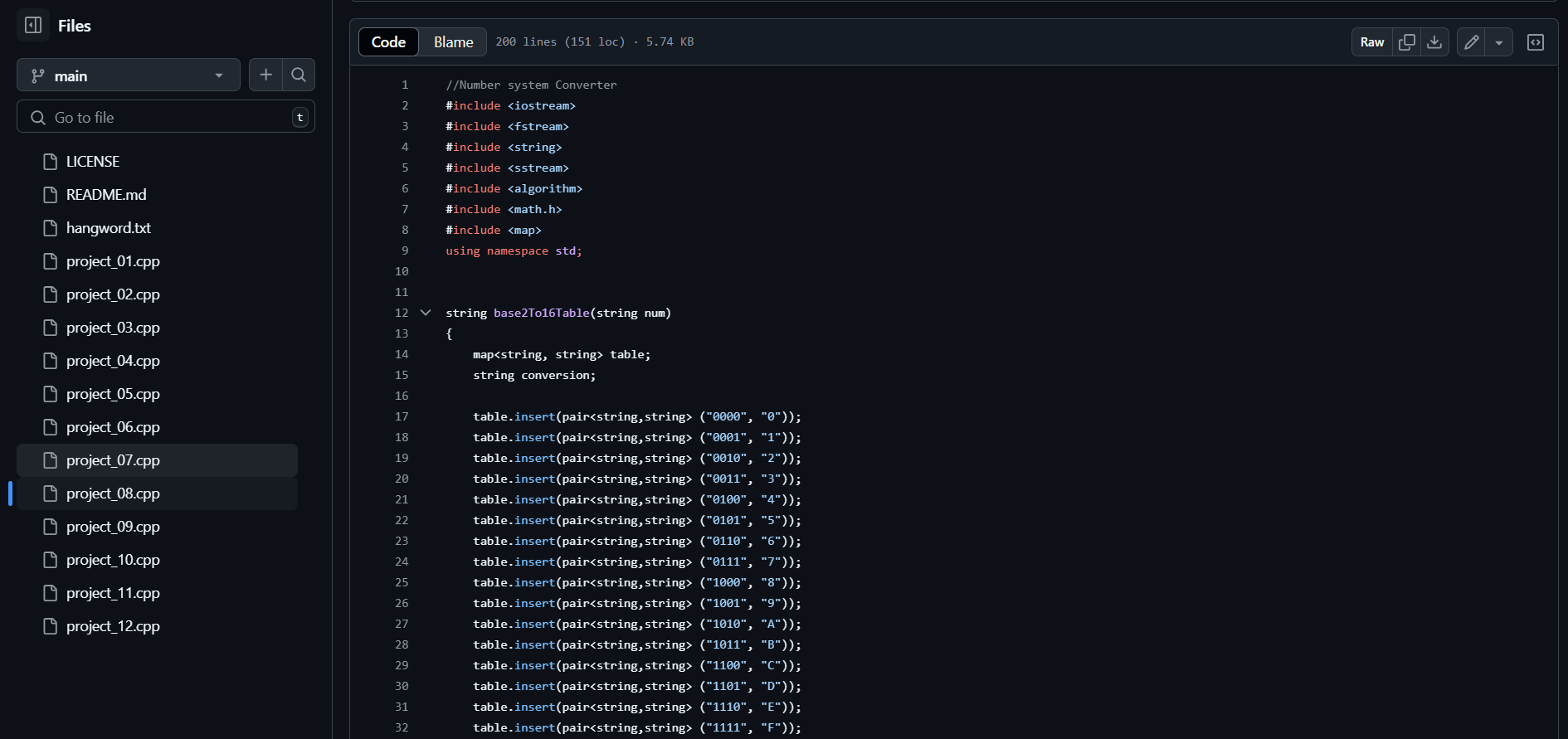
Task: Edit this file with the pencil icon
Action: click(x=1471, y=42)
